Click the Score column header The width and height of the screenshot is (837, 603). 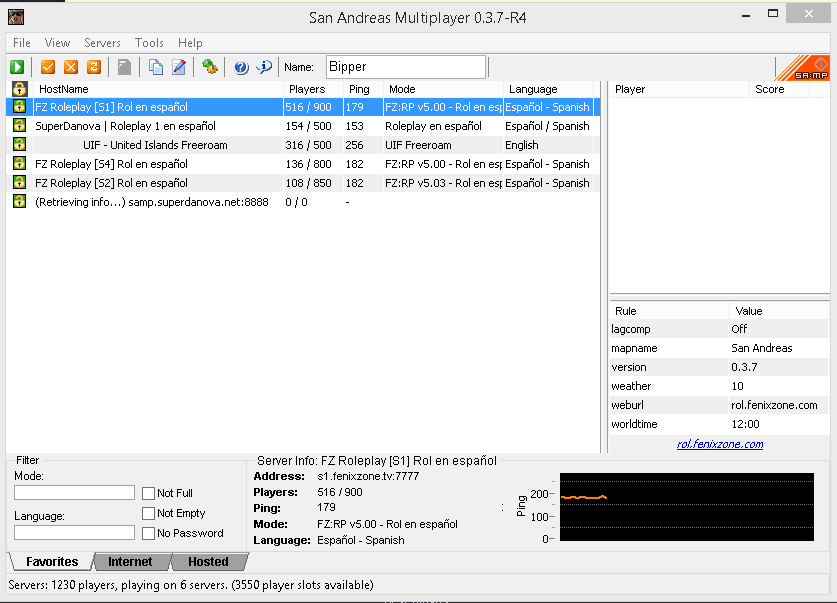pyautogui.click(x=779, y=89)
